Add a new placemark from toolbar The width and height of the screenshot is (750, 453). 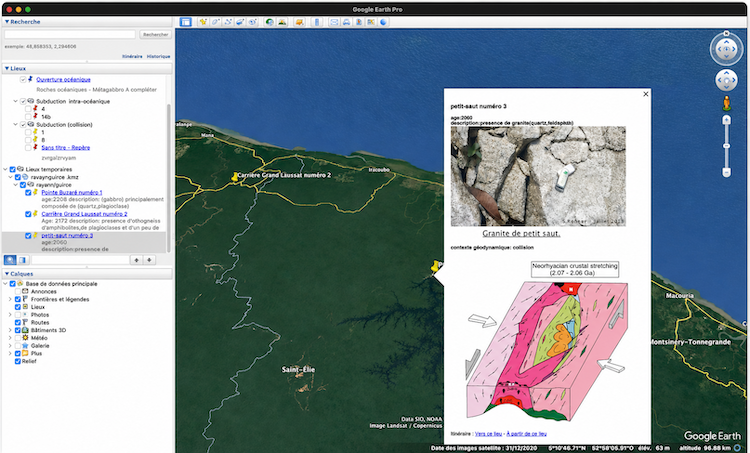click(x=203, y=22)
